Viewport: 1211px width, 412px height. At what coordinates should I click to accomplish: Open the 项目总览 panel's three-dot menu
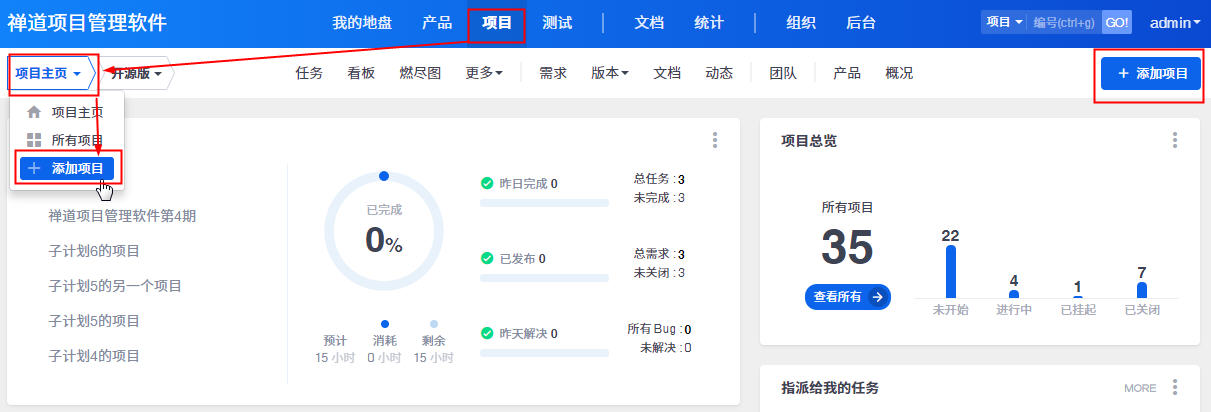[x=1175, y=140]
